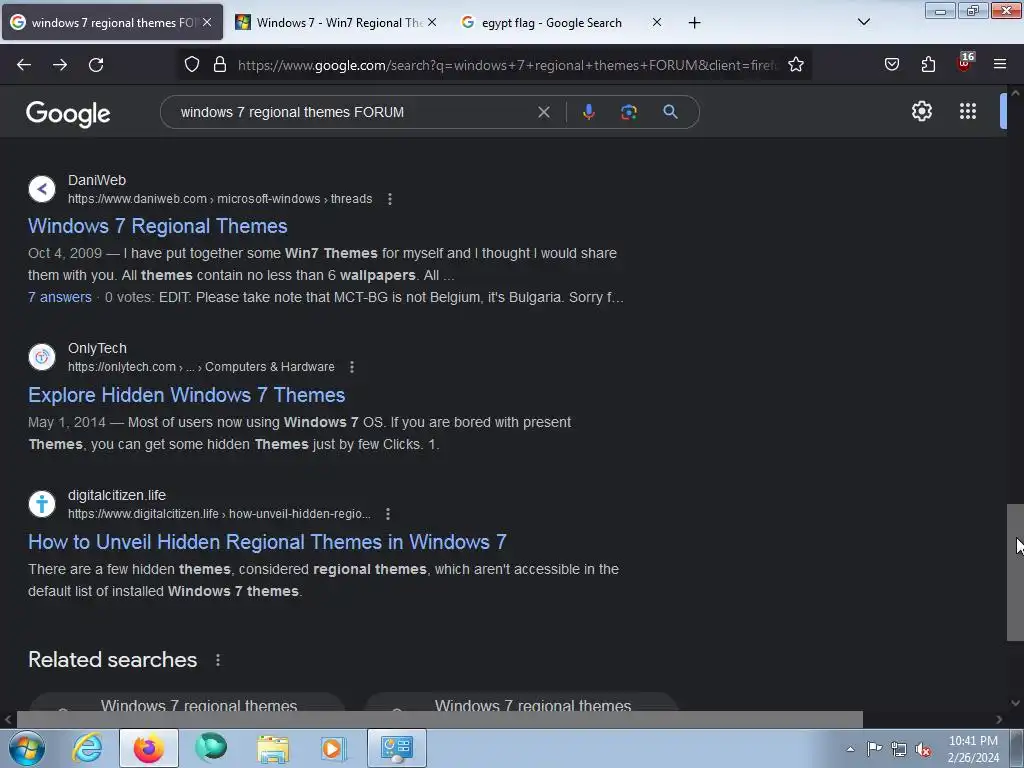Reload the current page

point(96,65)
